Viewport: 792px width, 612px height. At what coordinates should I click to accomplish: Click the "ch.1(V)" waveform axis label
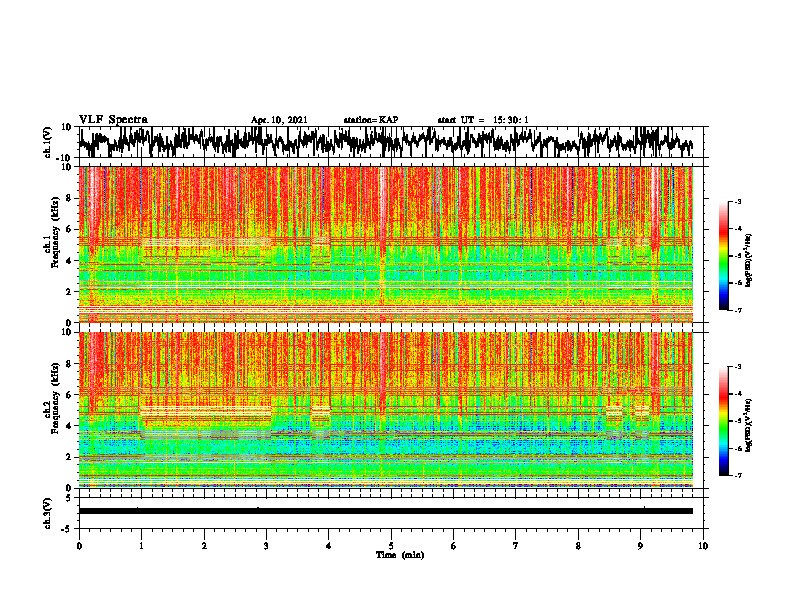[x=47, y=142]
